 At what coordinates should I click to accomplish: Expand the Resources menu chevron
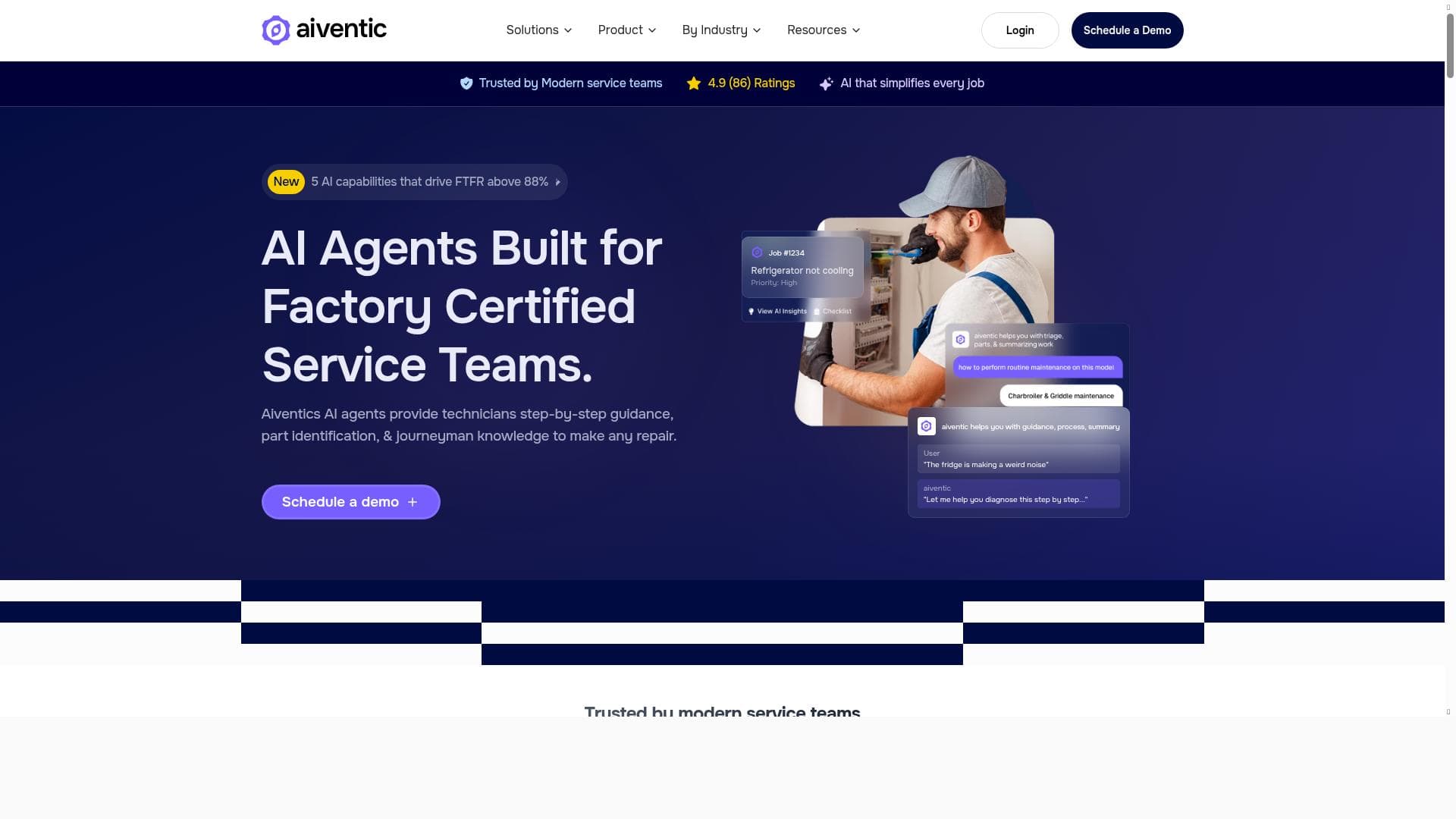point(856,30)
